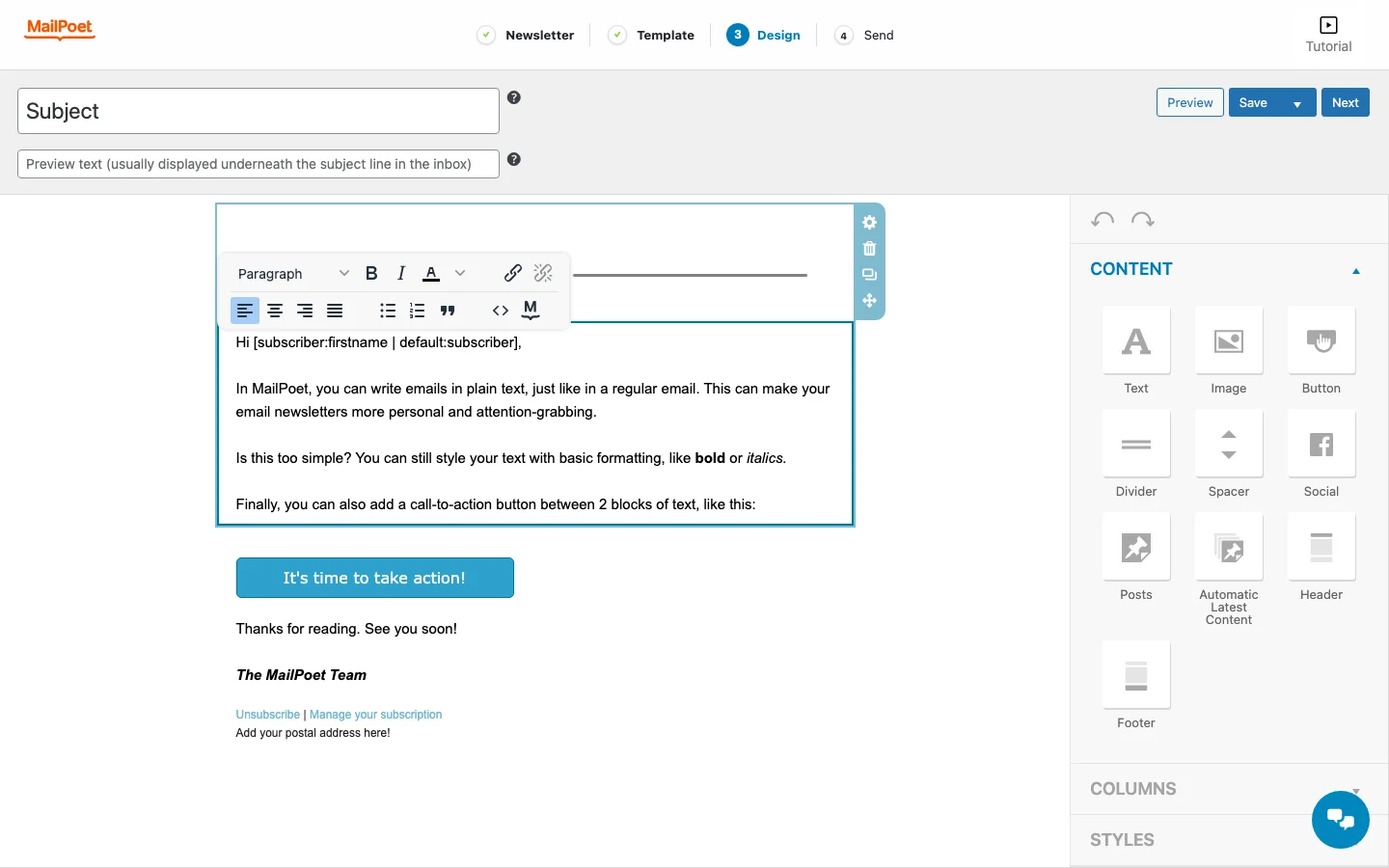Viewport: 1389px width, 868px height.
Task: Click the MailPoet logo
Action: coord(60,29)
